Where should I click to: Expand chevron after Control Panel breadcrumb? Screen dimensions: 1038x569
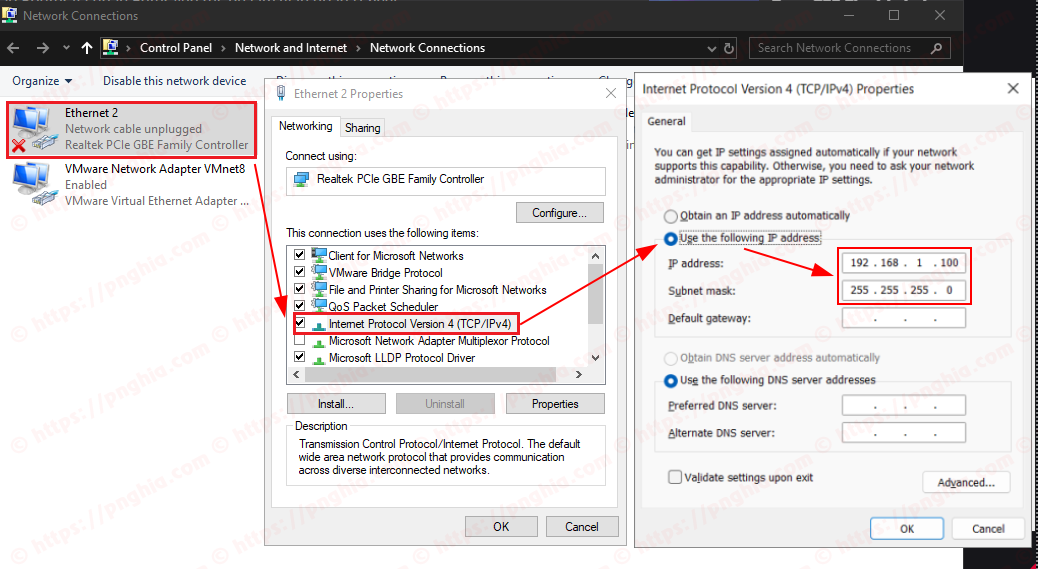pos(223,48)
